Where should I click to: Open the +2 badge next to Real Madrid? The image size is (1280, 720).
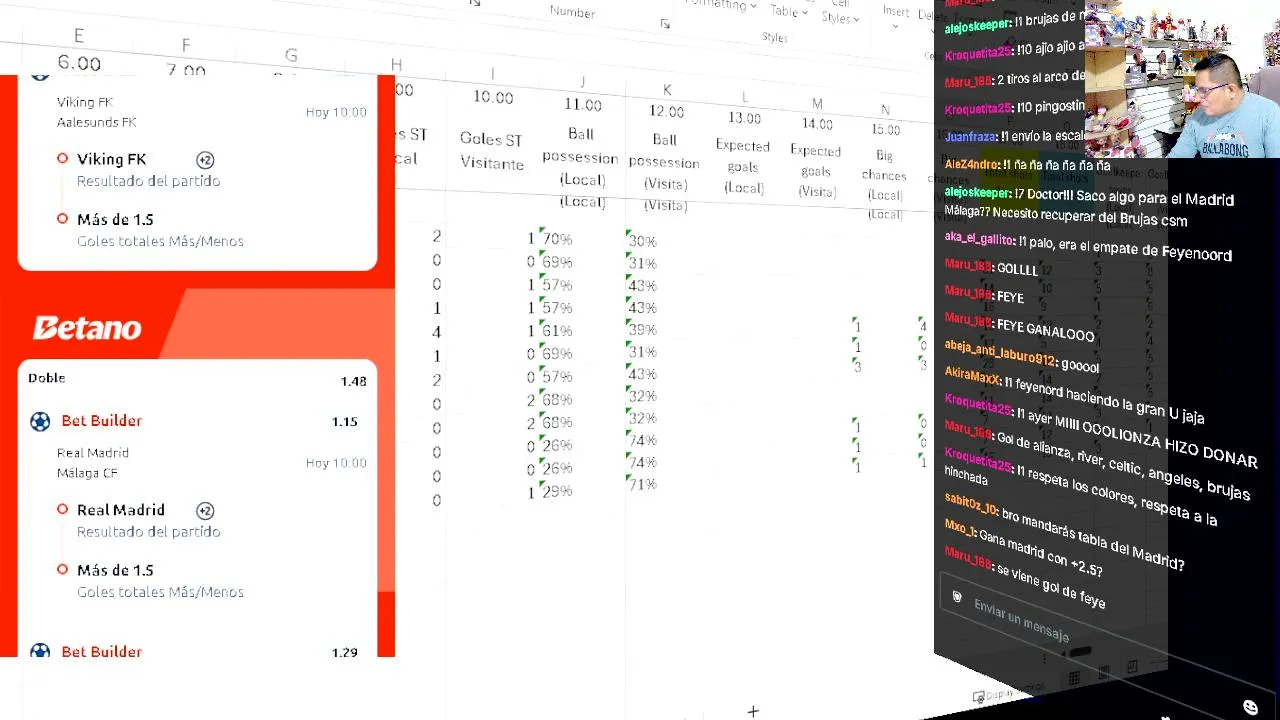(205, 511)
